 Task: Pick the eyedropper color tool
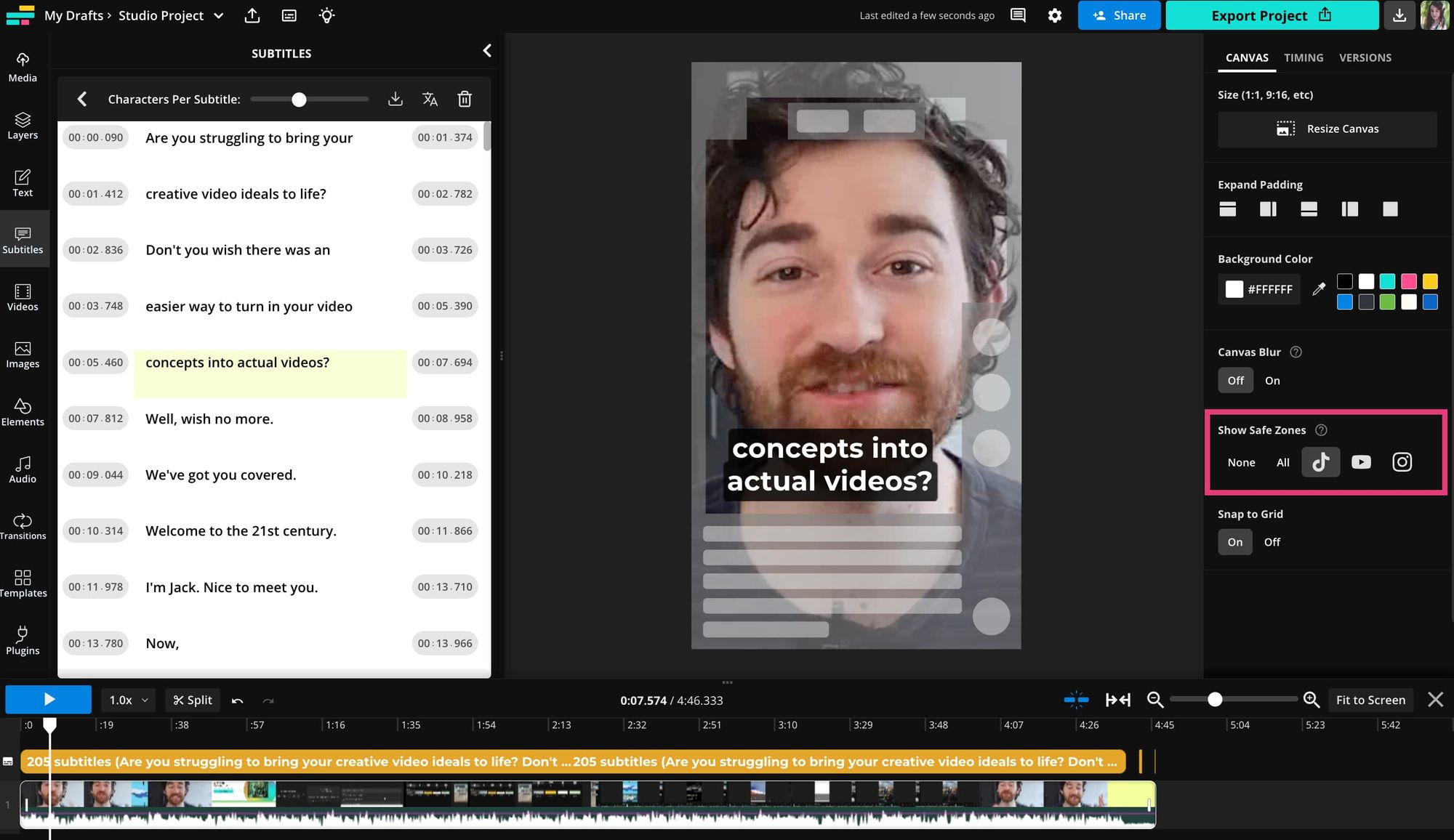[1318, 289]
